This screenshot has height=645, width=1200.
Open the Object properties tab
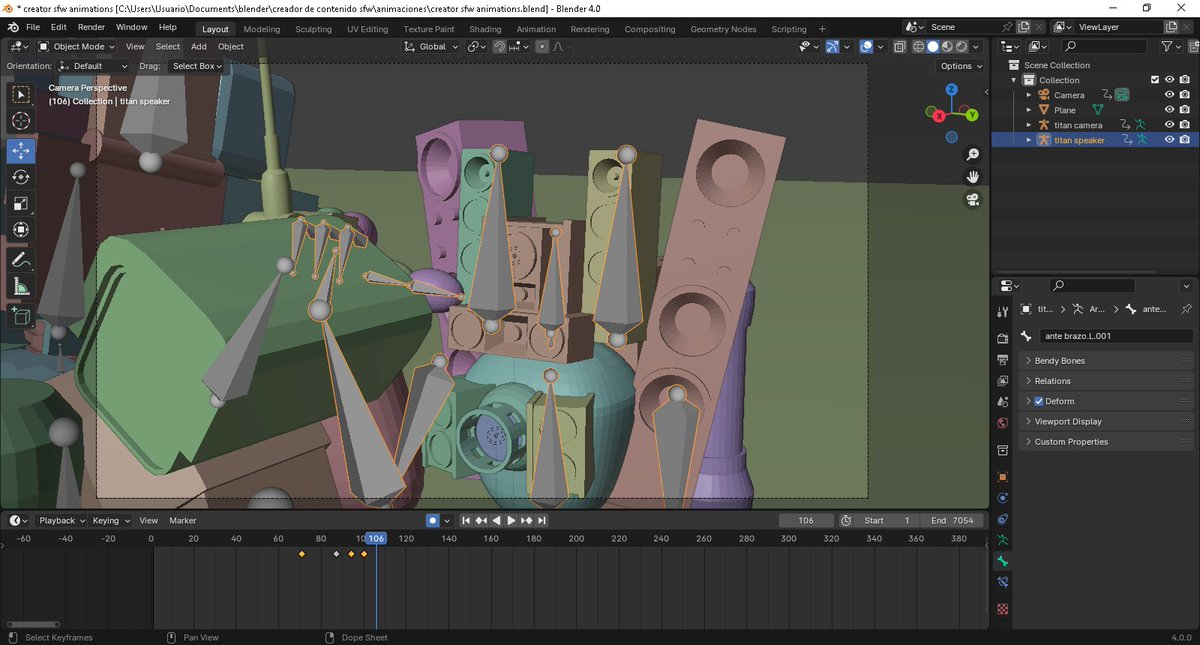1003,477
